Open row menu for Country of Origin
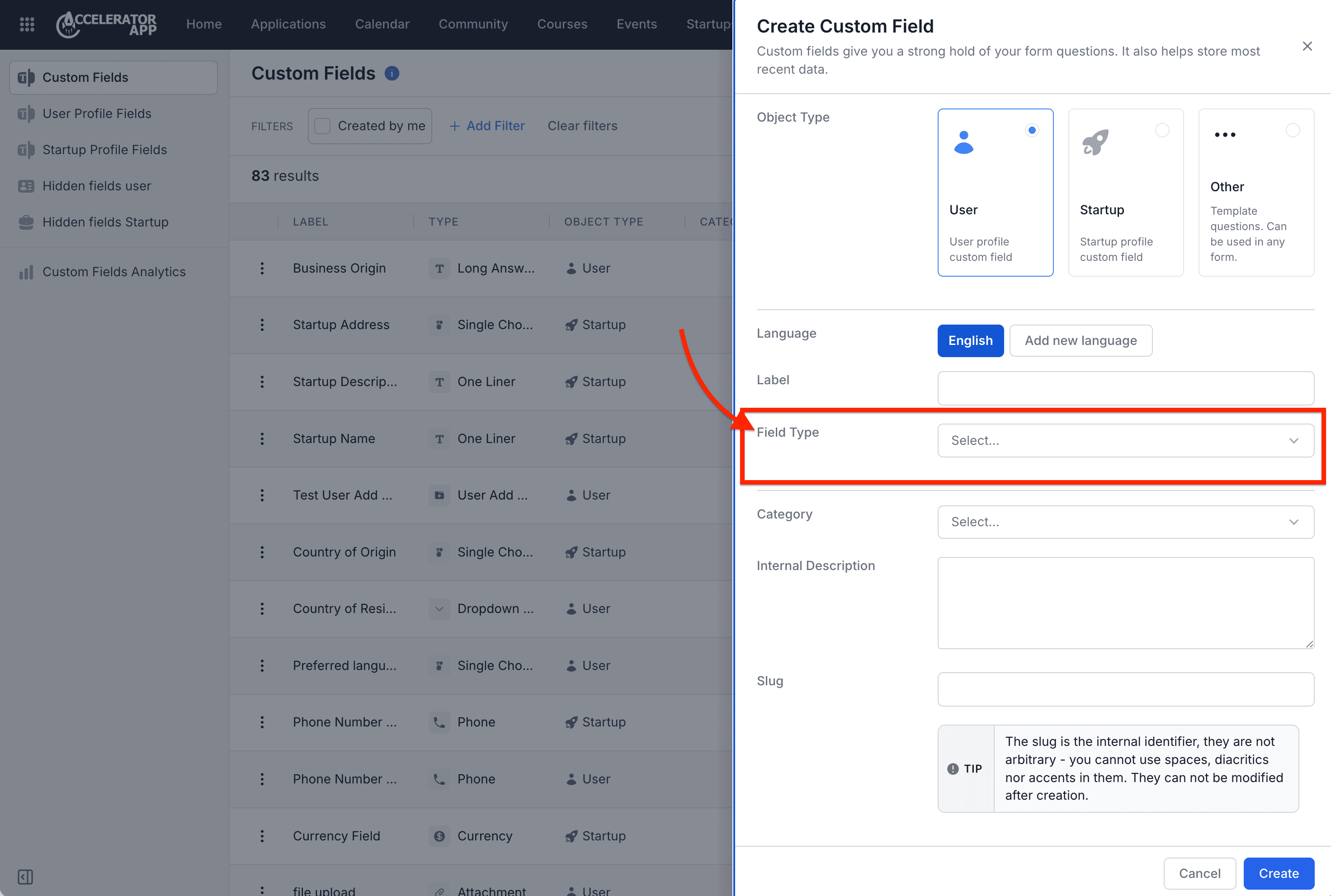This screenshot has height=896, width=1331. click(x=262, y=552)
